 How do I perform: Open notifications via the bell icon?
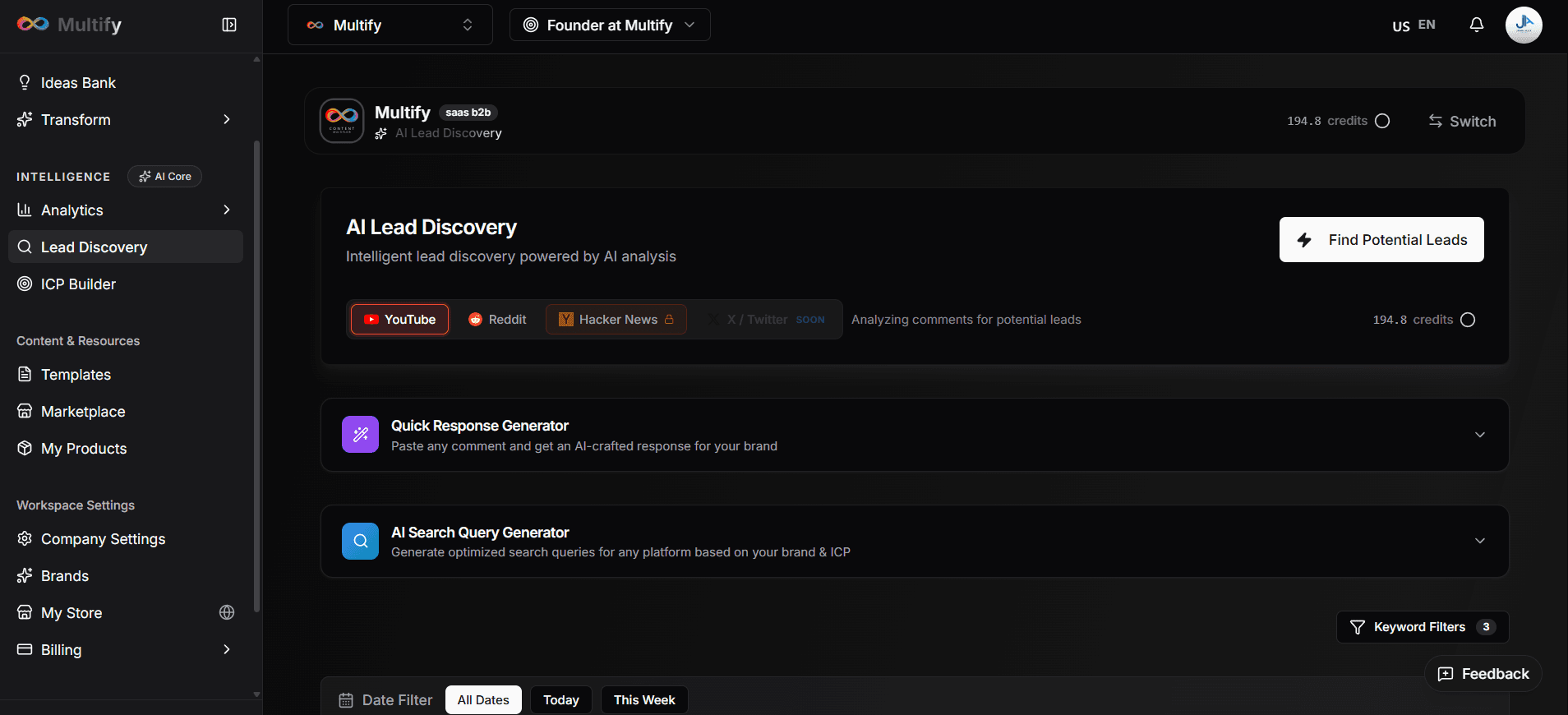[1477, 25]
